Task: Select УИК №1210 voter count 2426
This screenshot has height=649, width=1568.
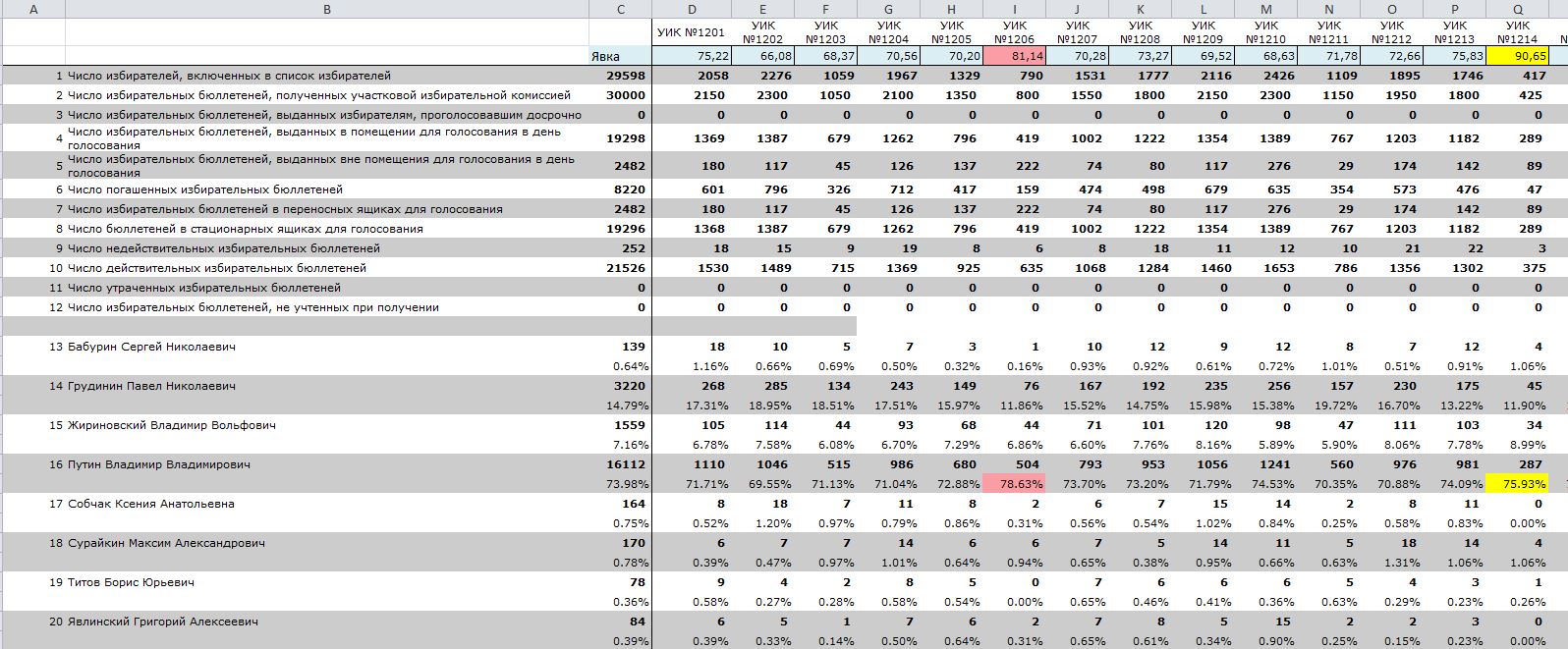Action: point(1265,76)
